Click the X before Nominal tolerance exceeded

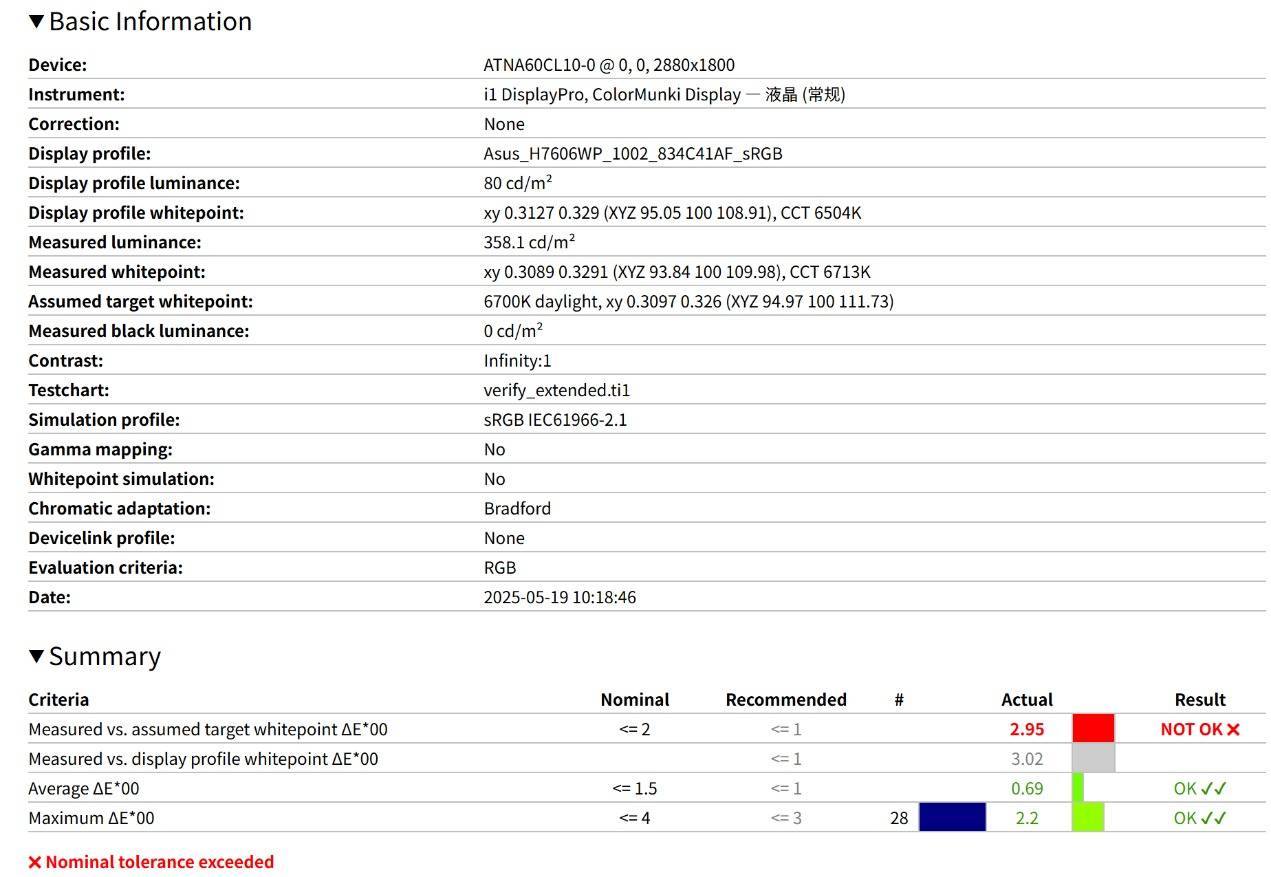pos(35,862)
